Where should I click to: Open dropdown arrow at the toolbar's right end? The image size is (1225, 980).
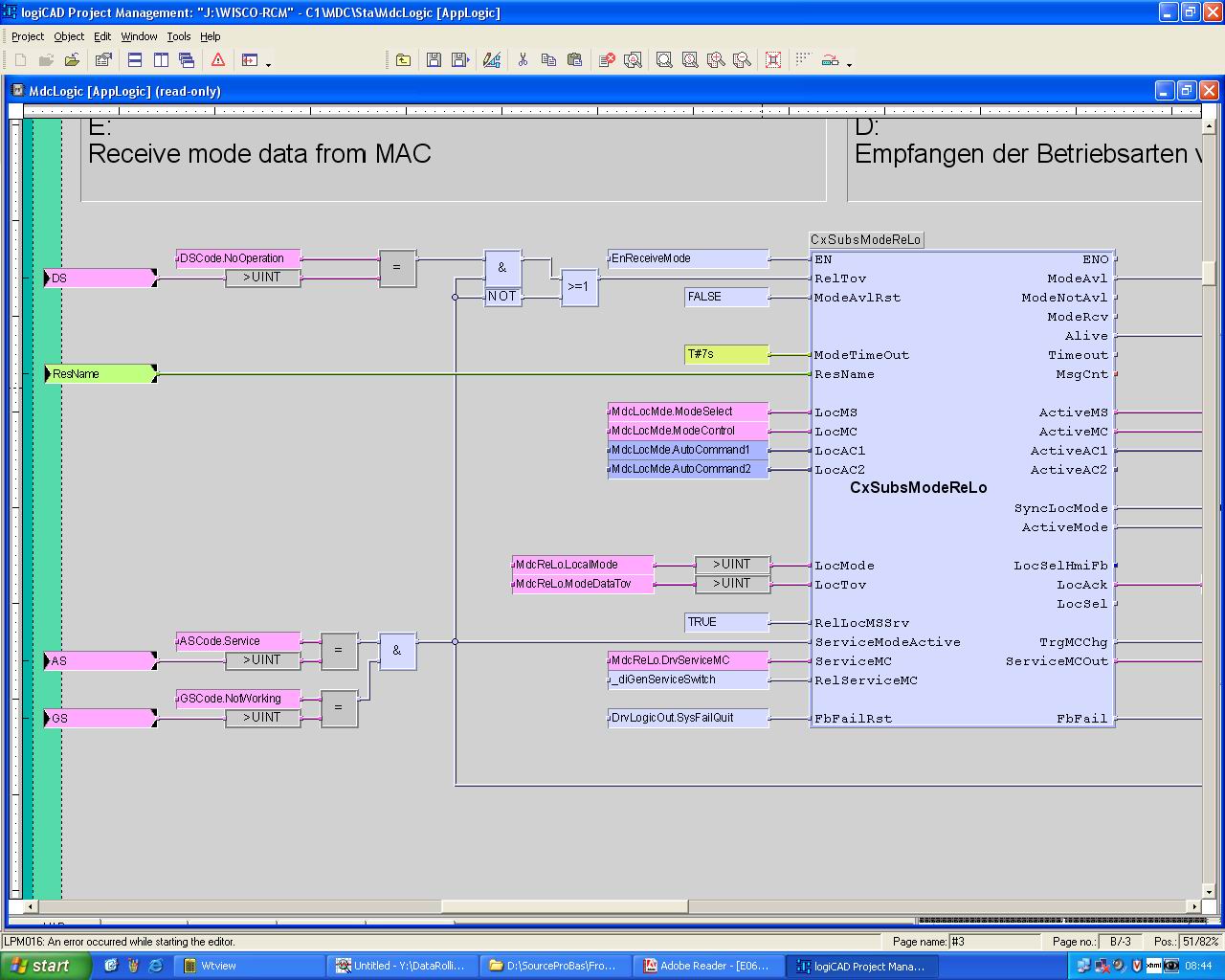click(x=850, y=64)
